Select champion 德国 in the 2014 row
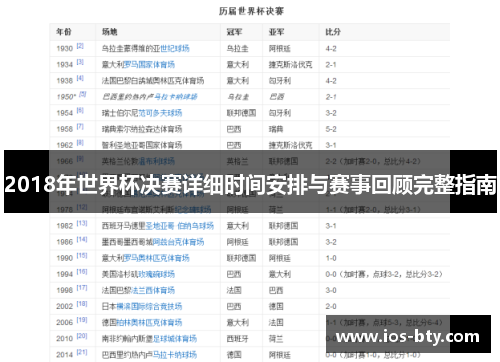Viewport: 500px width, 362px height. [234, 355]
